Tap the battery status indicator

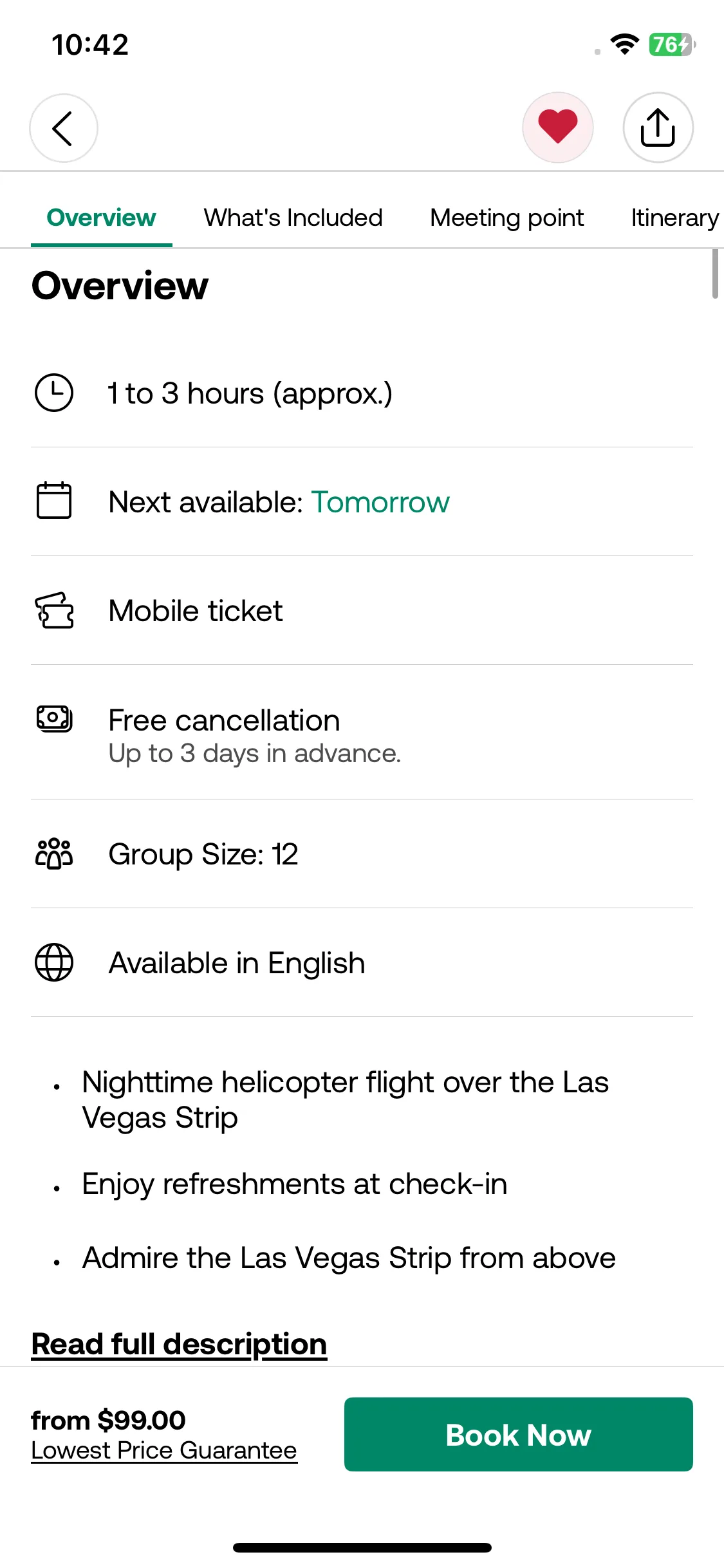click(x=672, y=44)
